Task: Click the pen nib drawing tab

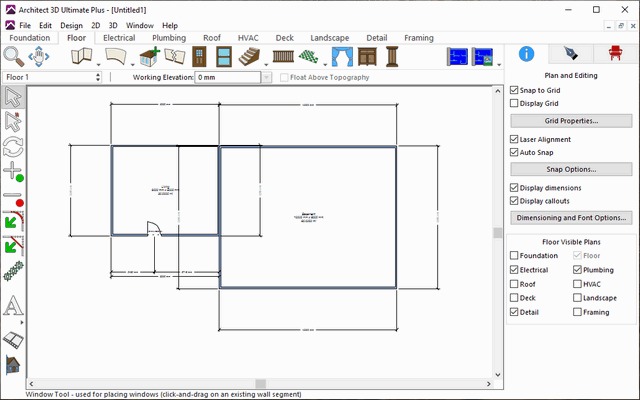Action: coord(568,55)
